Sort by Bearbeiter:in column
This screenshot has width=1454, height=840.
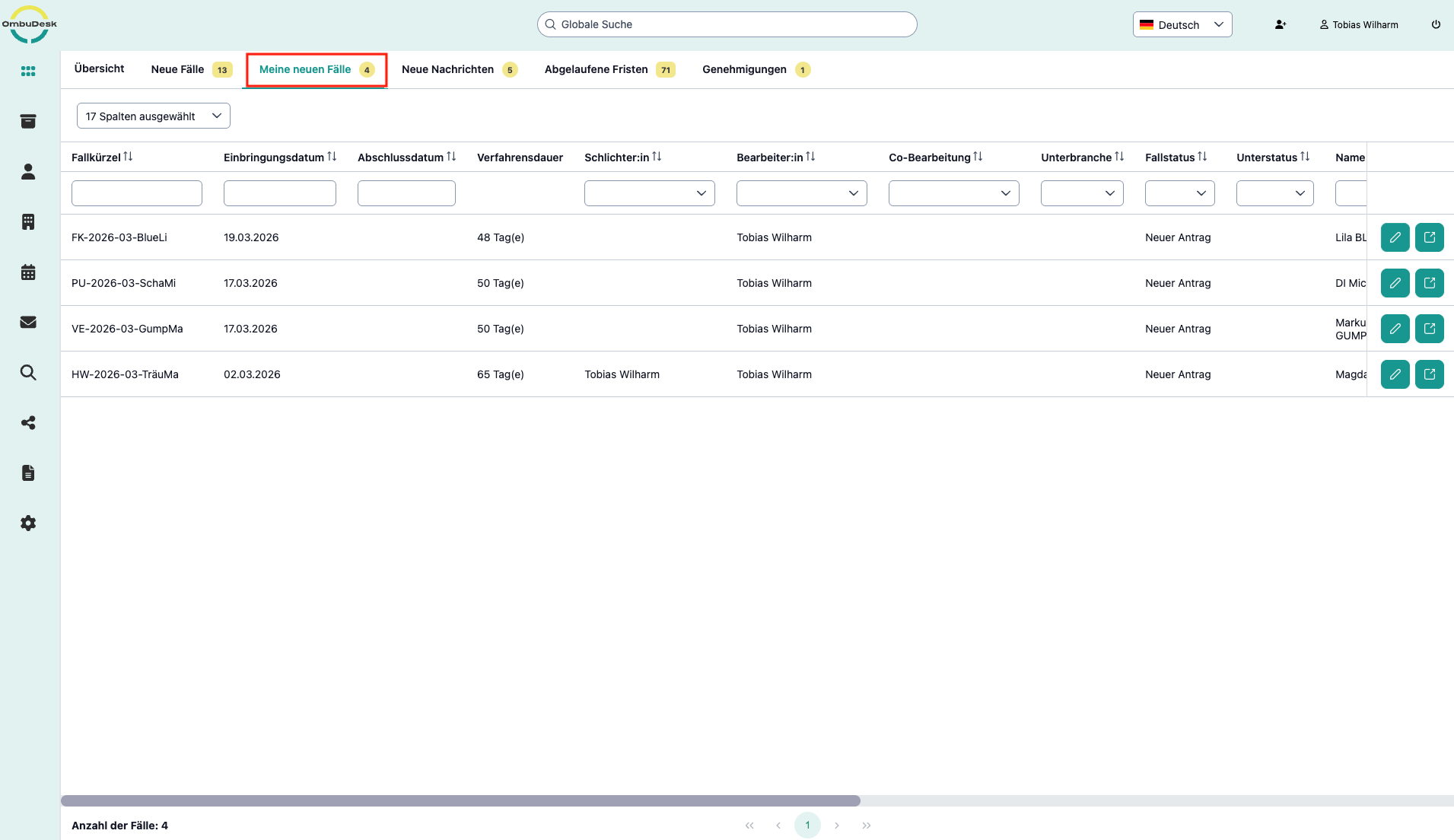click(x=810, y=157)
